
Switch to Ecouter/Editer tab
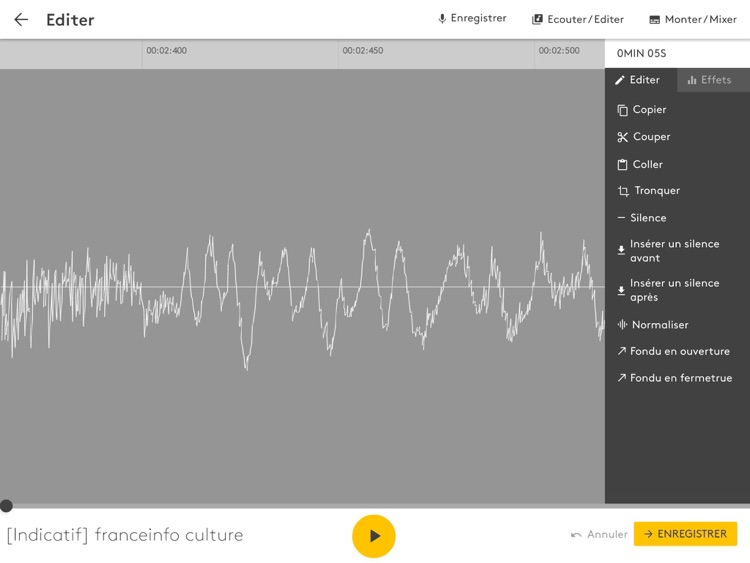tap(578, 20)
